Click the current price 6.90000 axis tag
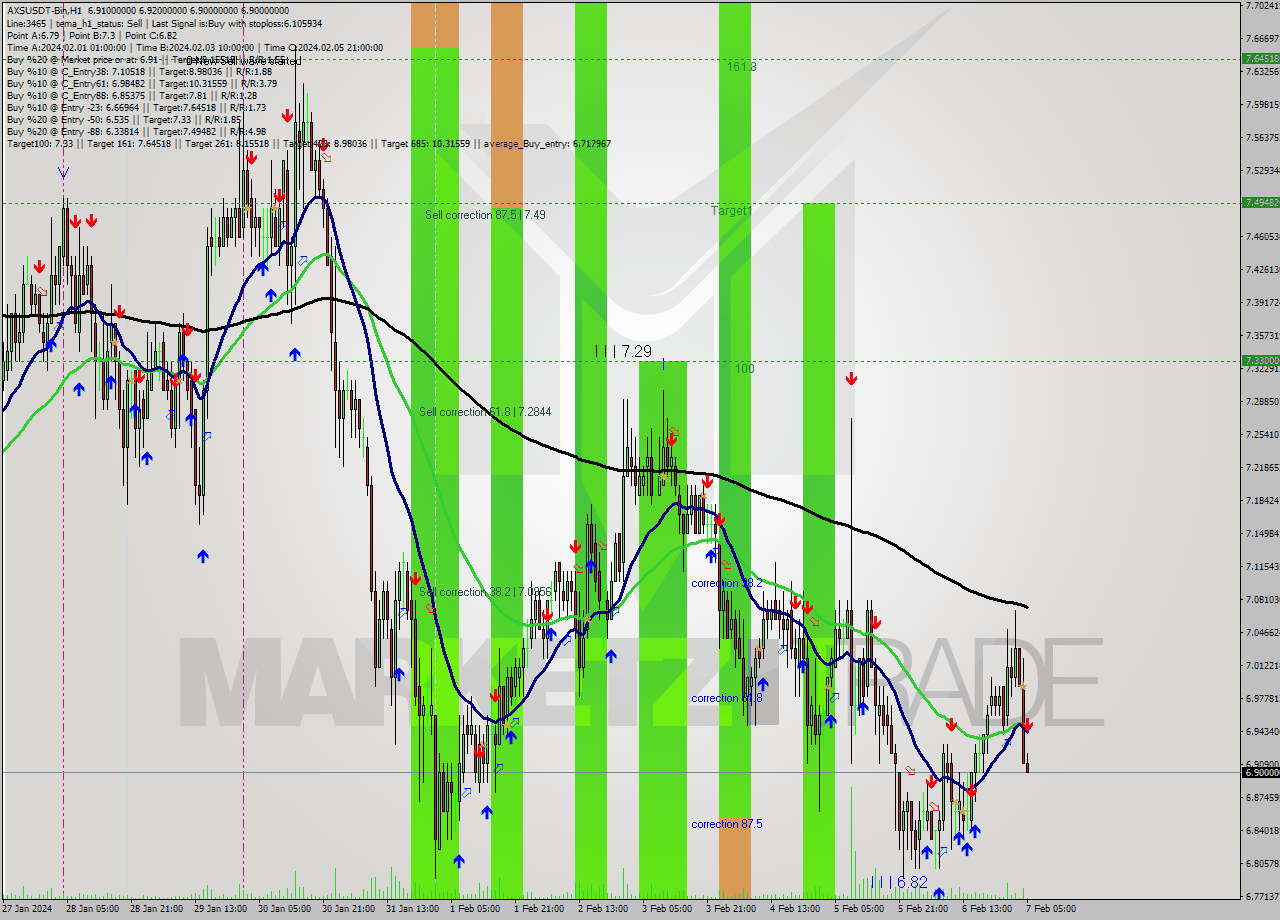Viewport: 1280px width, 920px height. click(x=1260, y=772)
